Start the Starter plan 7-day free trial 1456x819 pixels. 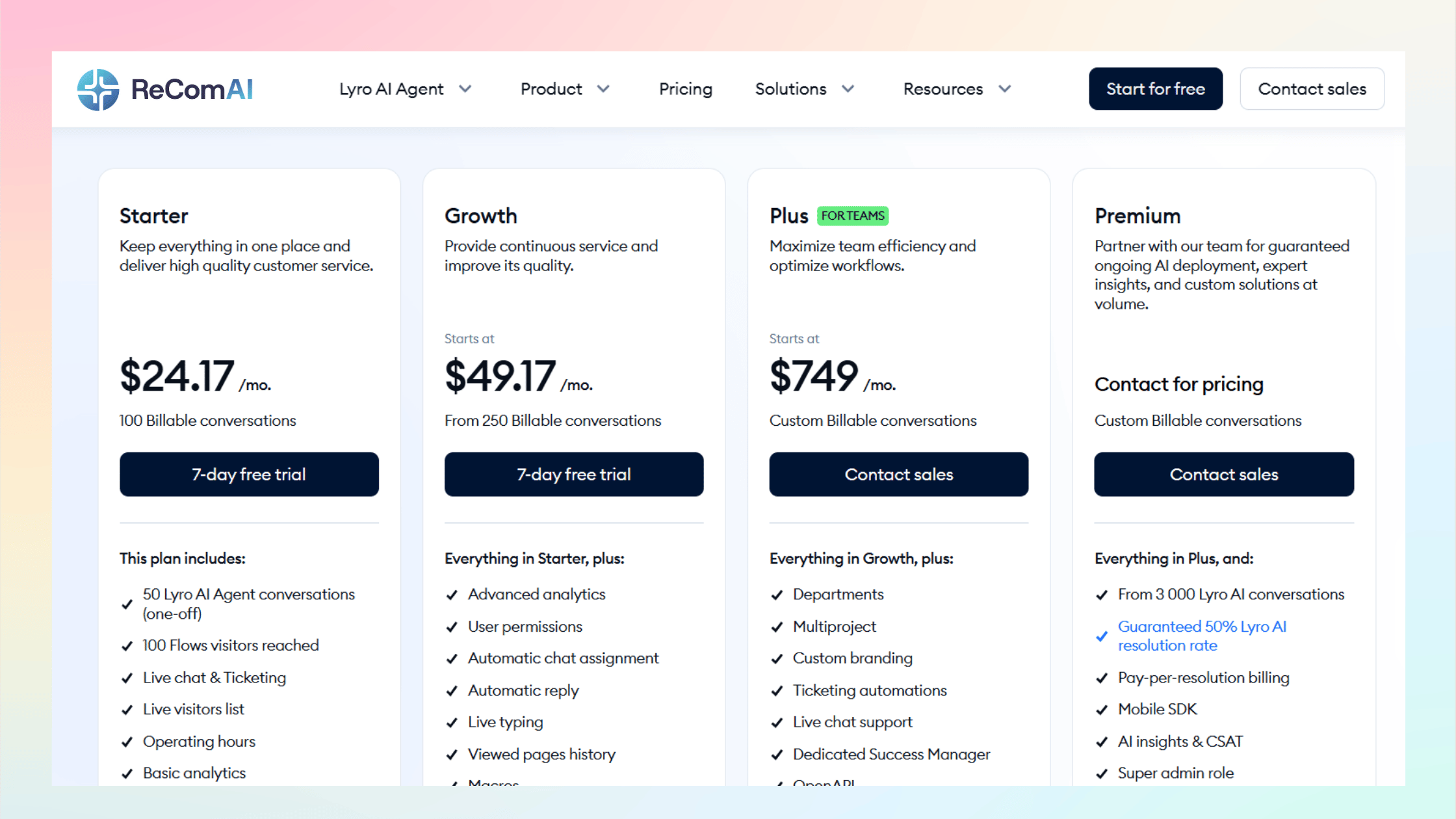tap(249, 474)
